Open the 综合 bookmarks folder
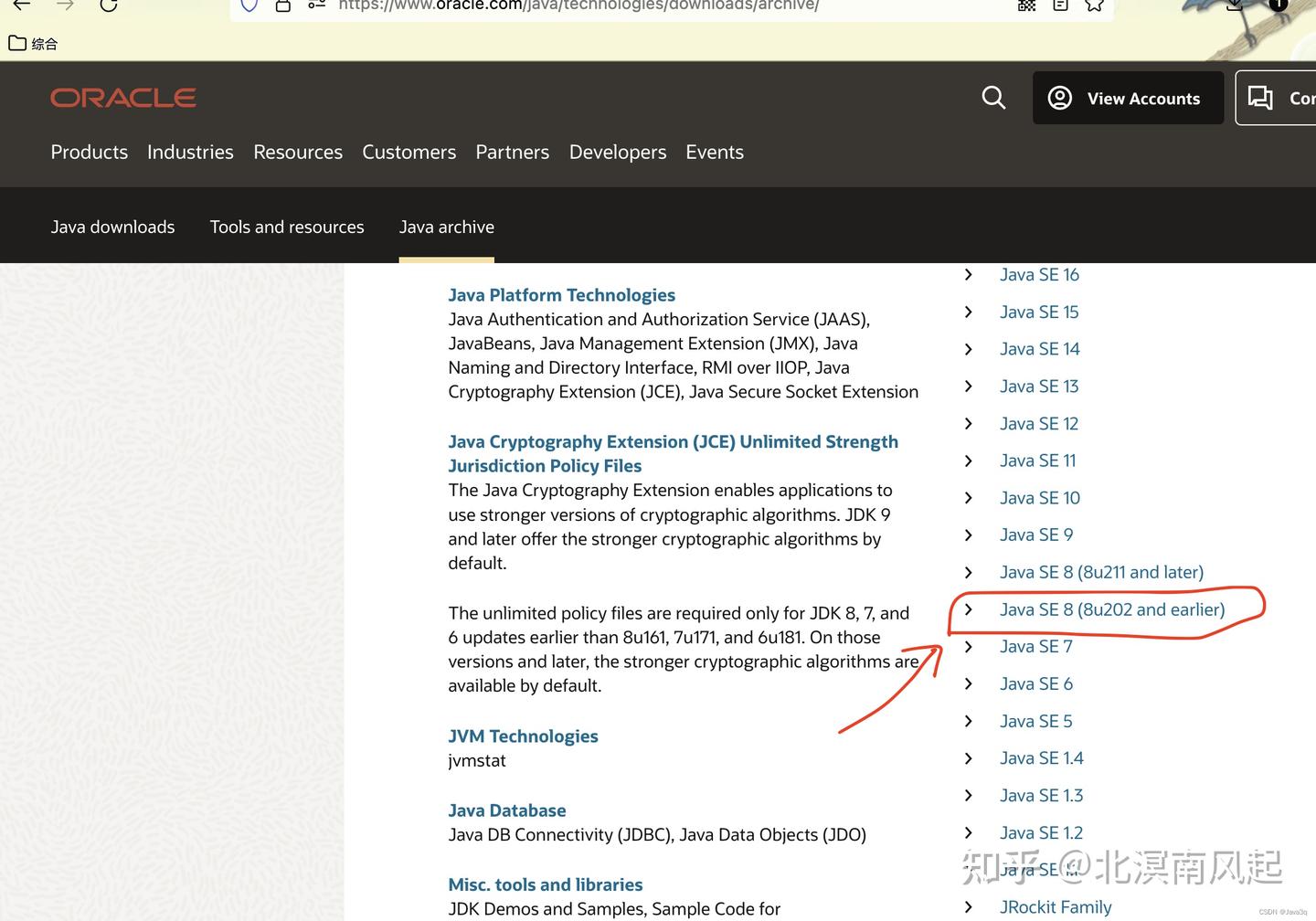The height and width of the screenshot is (921, 1316). (x=33, y=43)
